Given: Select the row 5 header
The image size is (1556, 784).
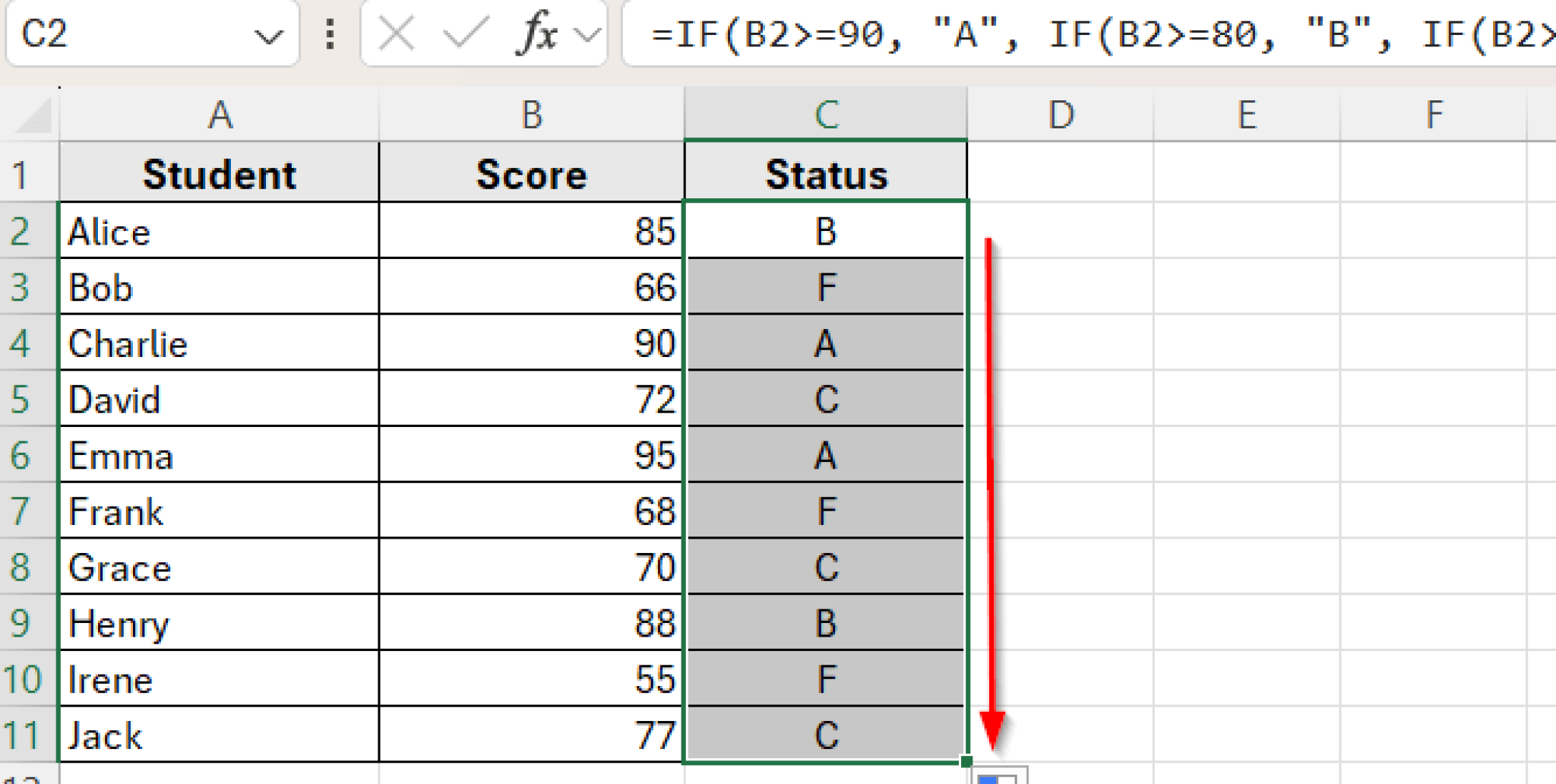Looking at the screenshot, I should [x=23, y=399].
